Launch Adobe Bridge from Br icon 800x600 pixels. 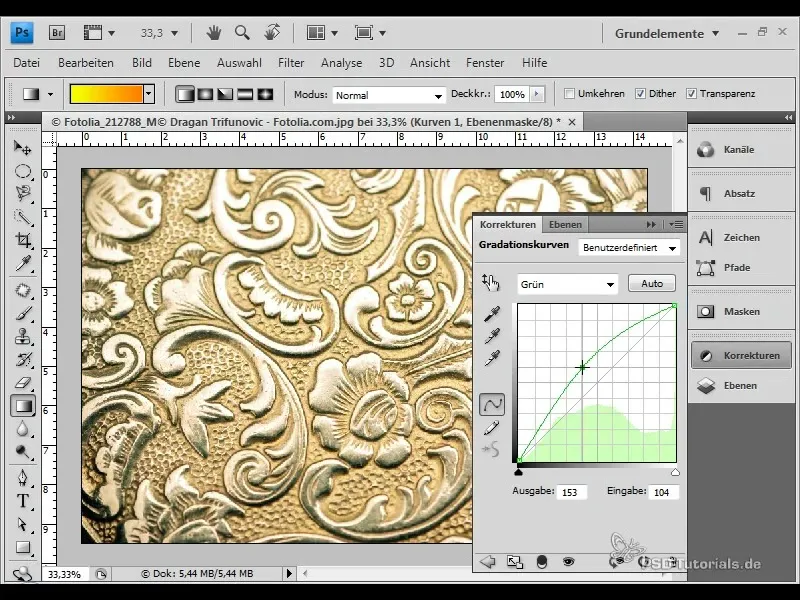click(x=57, y=33)
